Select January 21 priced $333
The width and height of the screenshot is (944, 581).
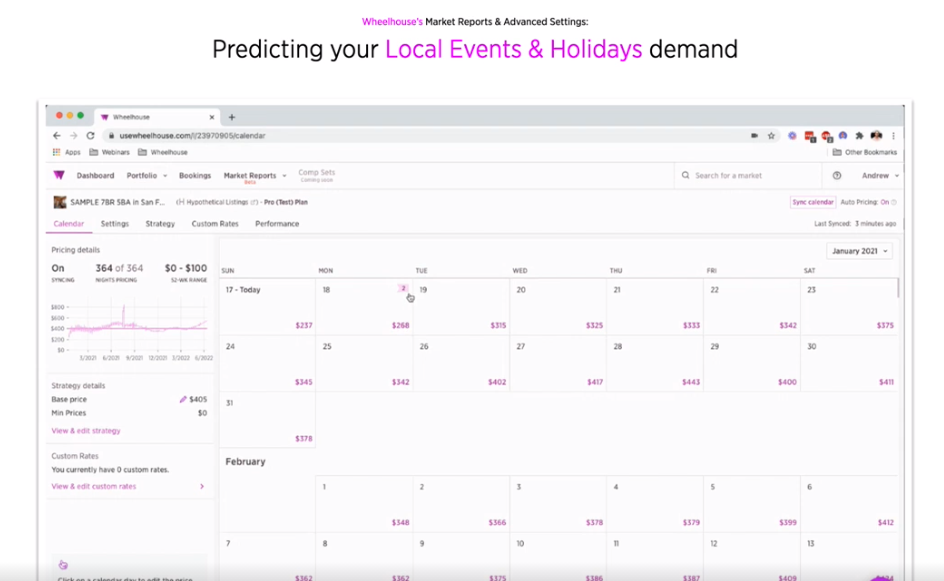click(655, 307)
